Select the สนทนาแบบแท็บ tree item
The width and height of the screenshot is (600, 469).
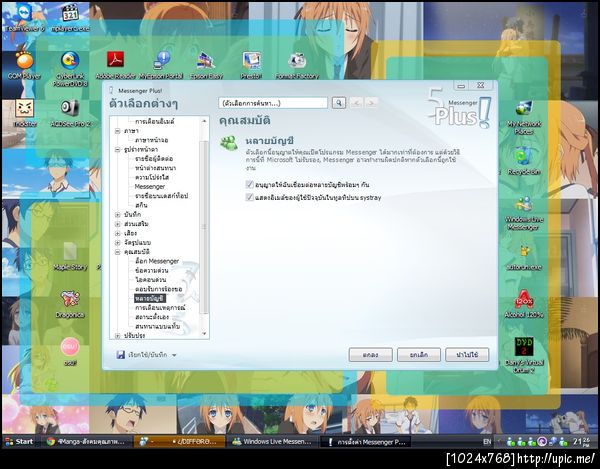(x=157, y=326)
